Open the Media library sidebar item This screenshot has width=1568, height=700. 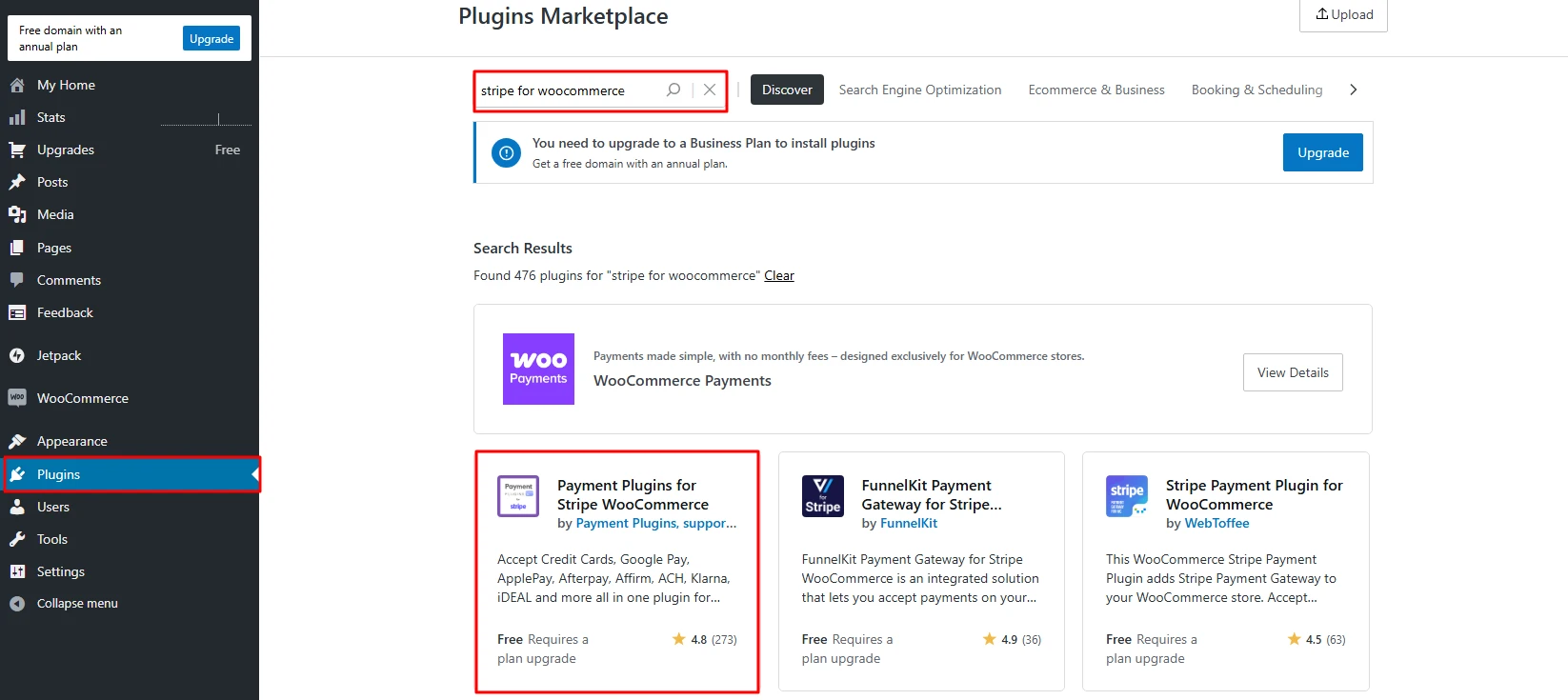coord(55,214)
